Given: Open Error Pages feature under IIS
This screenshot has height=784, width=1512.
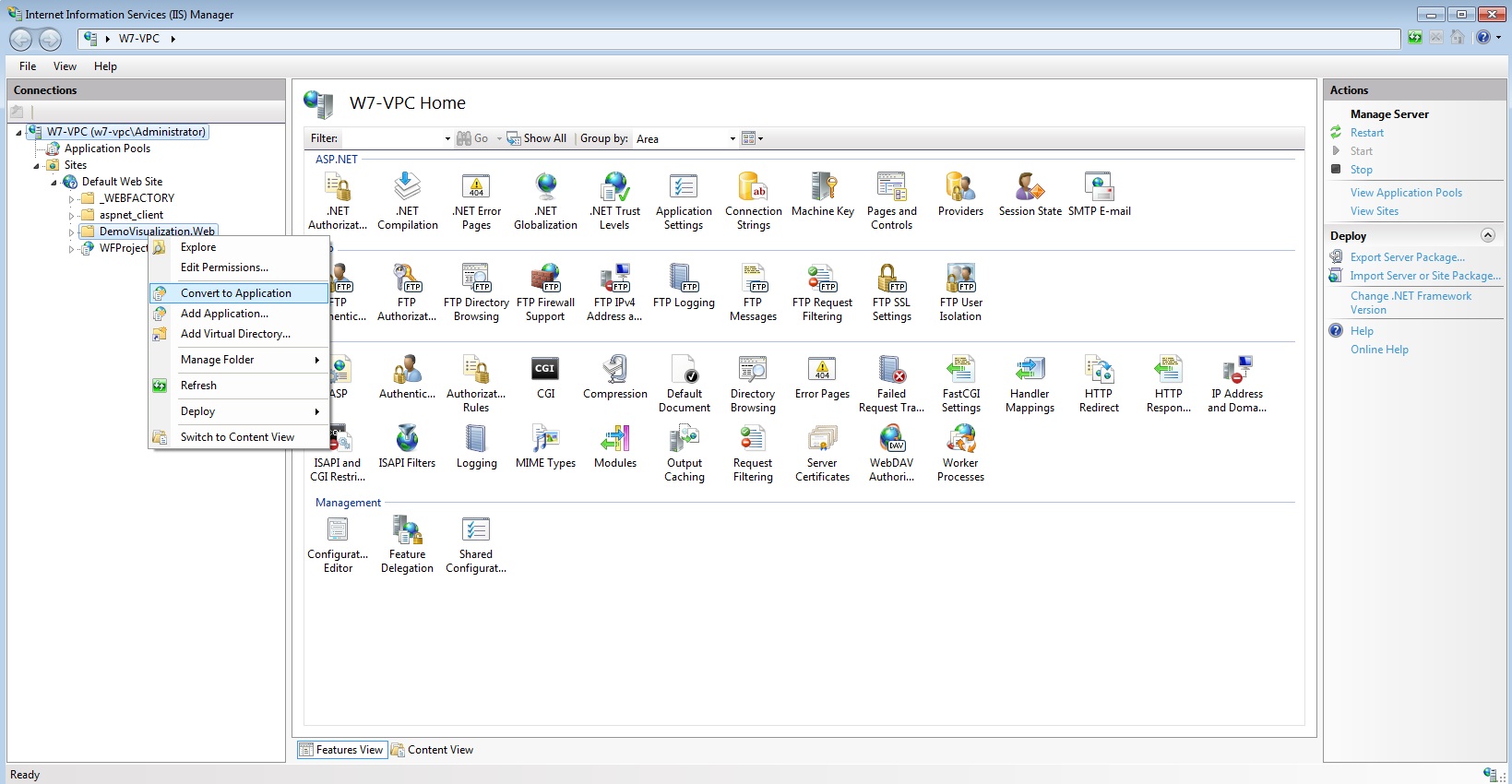Looking at the screenshot, I should coord(822,377).
